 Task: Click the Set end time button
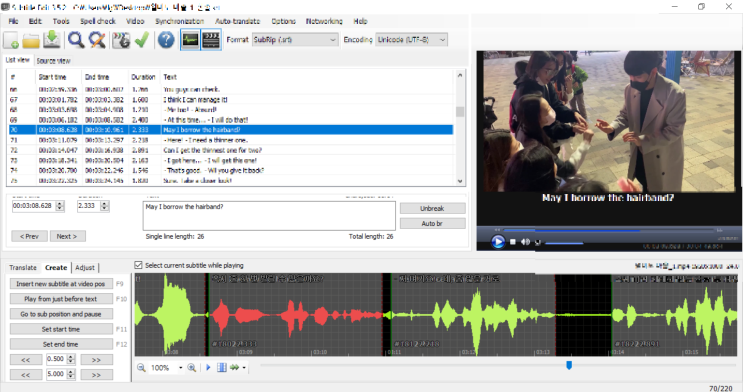[61, 345]
